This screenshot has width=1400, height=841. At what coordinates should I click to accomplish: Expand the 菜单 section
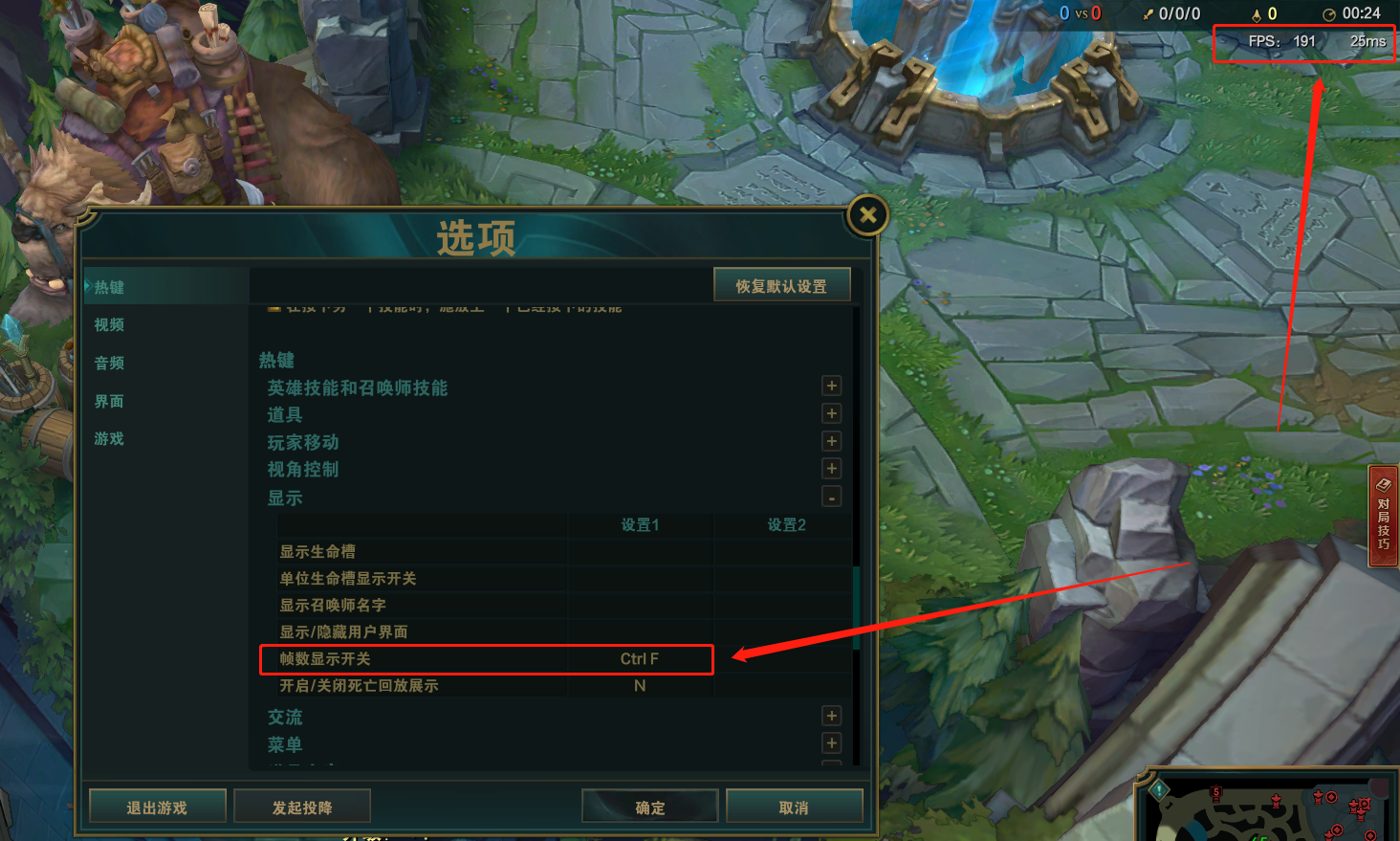point(832,743)
